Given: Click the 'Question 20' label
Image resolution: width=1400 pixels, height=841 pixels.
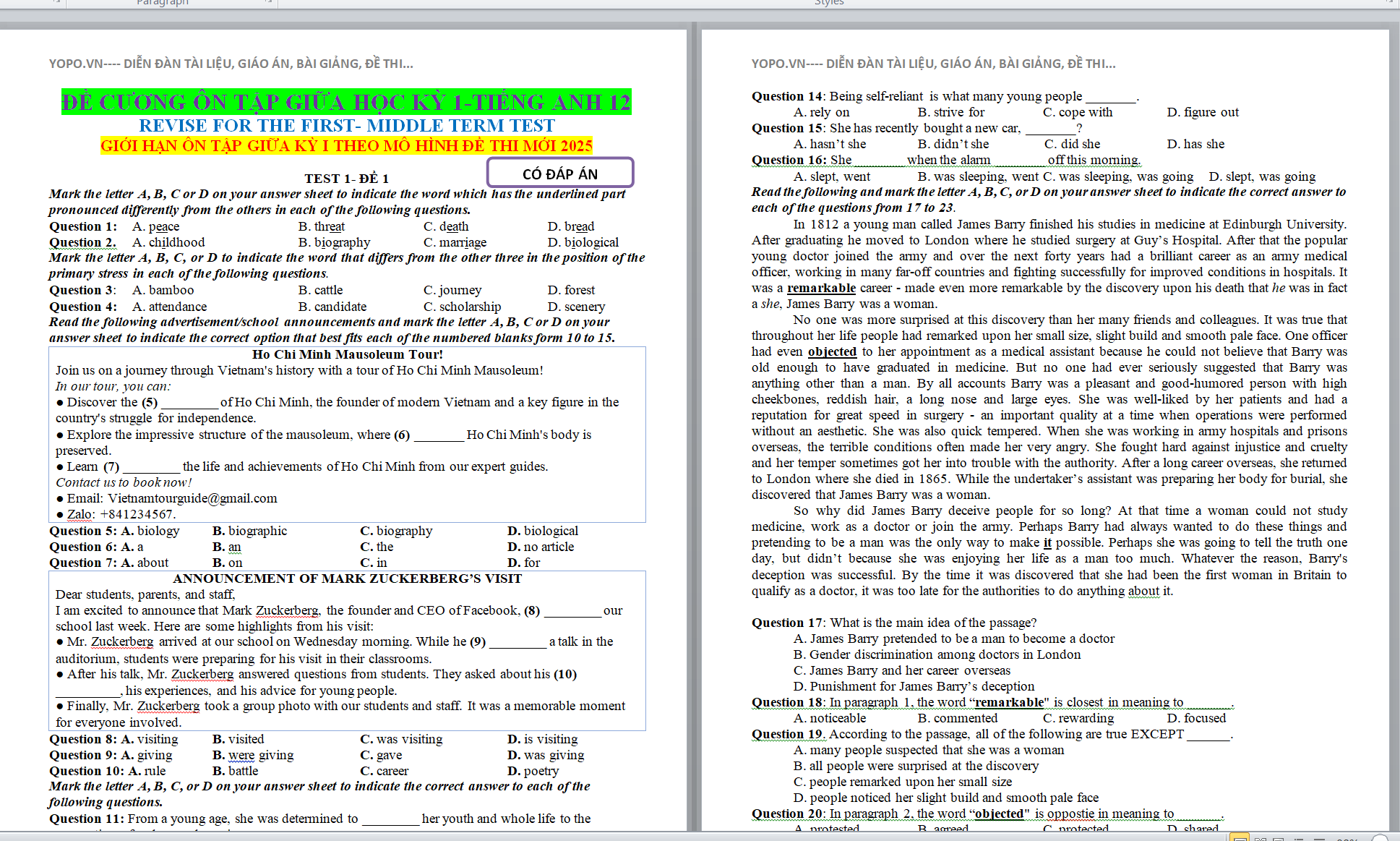Looking at the screenshot, I should (787, 814).
